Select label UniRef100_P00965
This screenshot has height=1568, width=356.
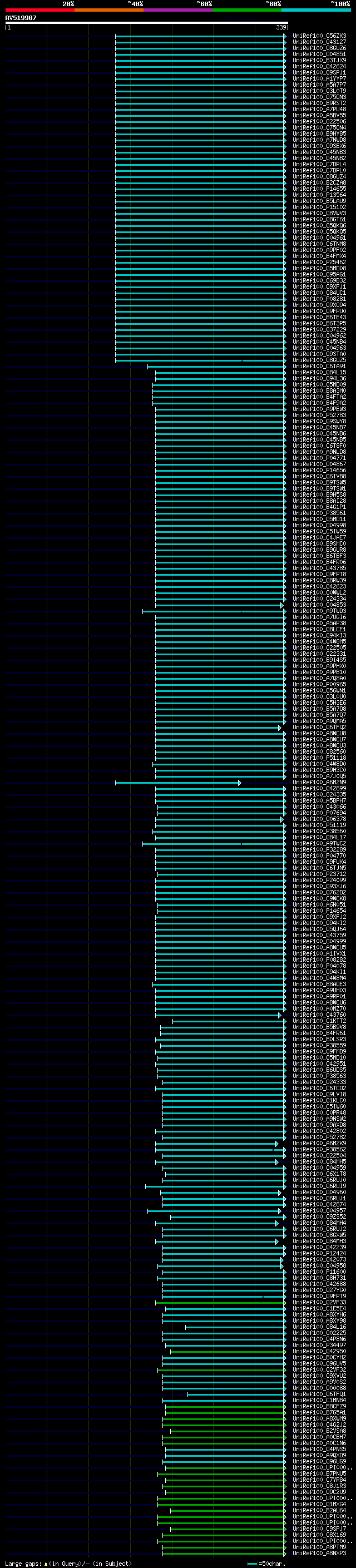coord(319,684)
